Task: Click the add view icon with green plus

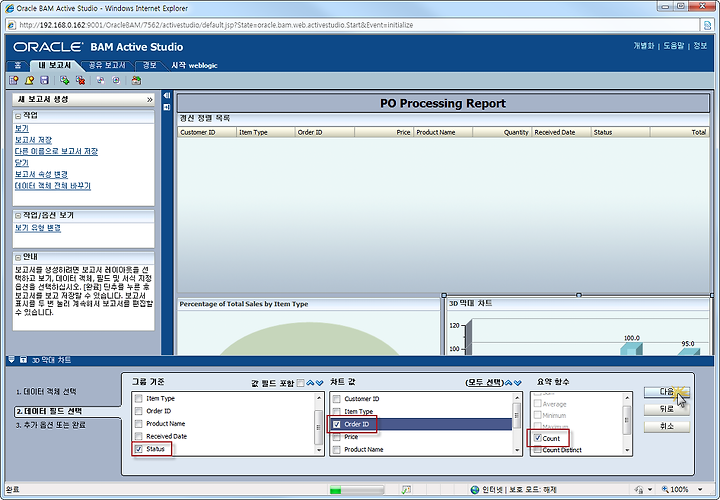Action: tap(64, 80)
